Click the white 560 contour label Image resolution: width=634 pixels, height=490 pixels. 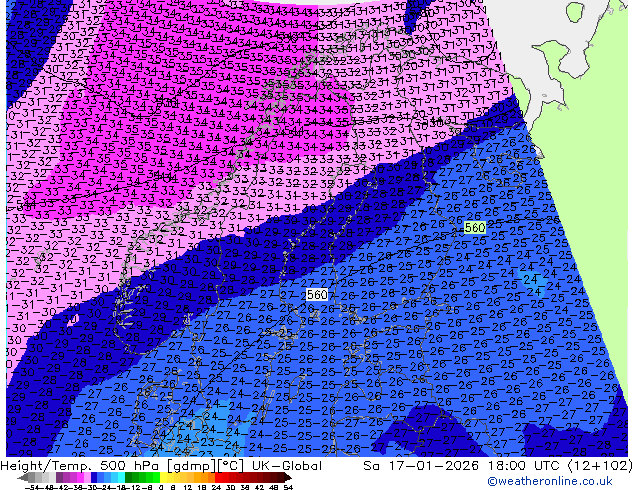tap(317, 295)
